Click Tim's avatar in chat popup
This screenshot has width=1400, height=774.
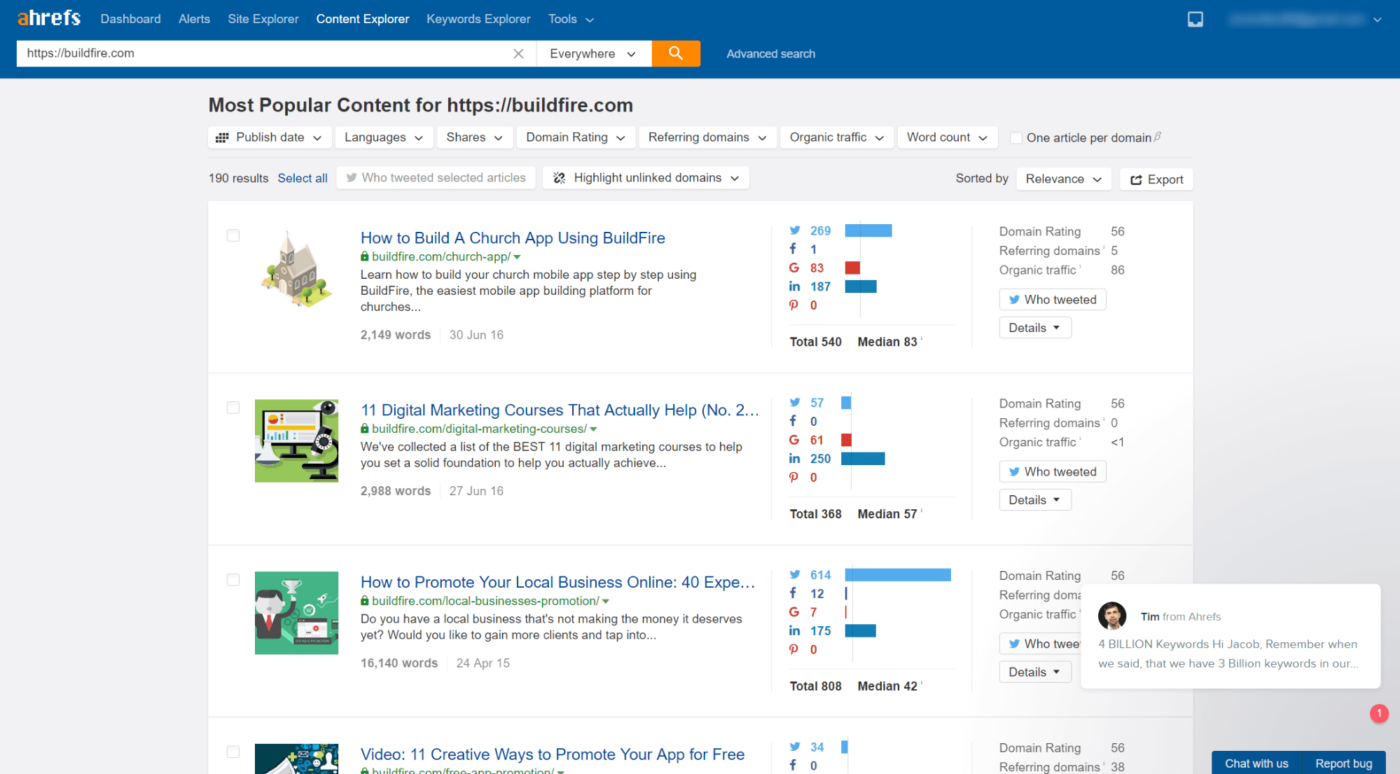(1112, 616)
